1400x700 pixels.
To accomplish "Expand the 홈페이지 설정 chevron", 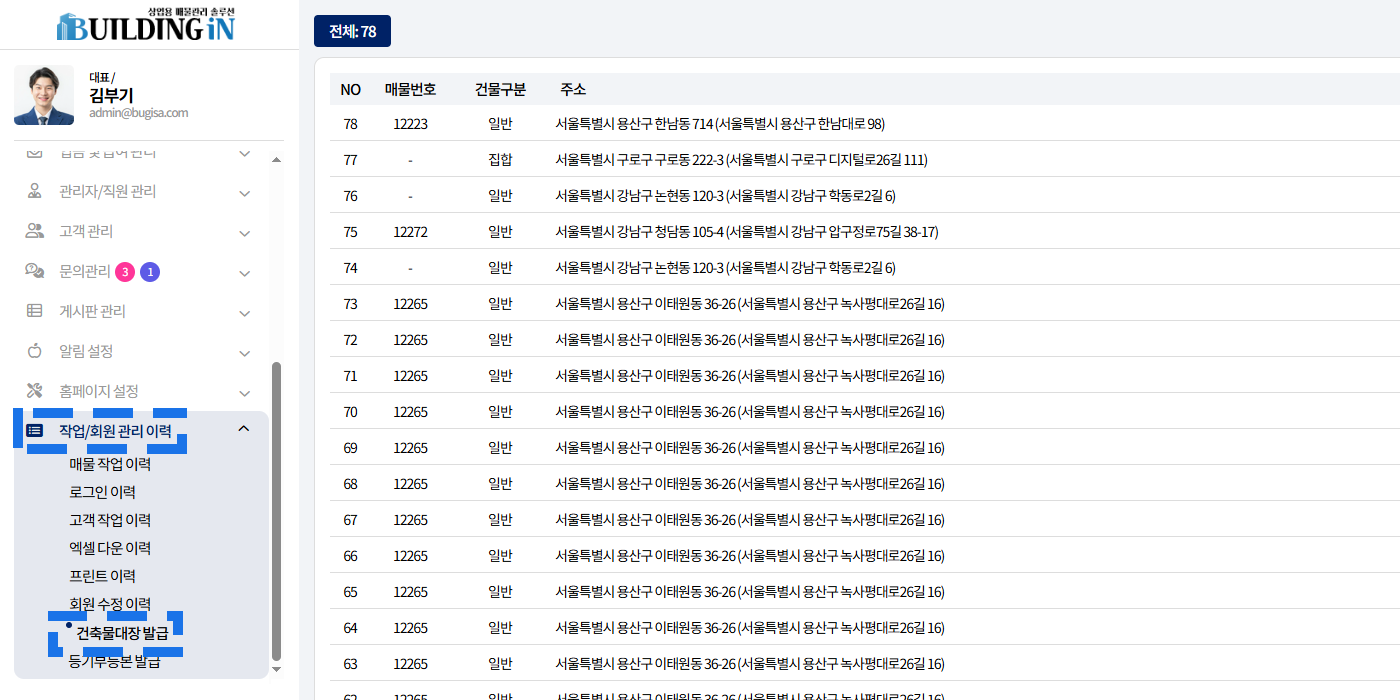I will (x=244, y=392).
